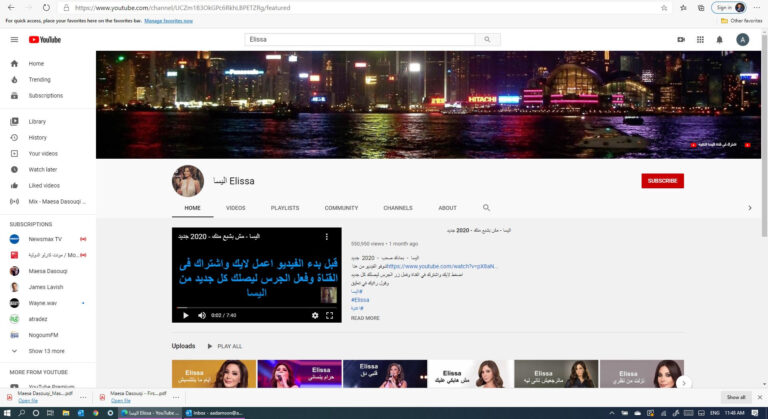Play the featured video
768x419 pixels.
[x=186, y=316]
